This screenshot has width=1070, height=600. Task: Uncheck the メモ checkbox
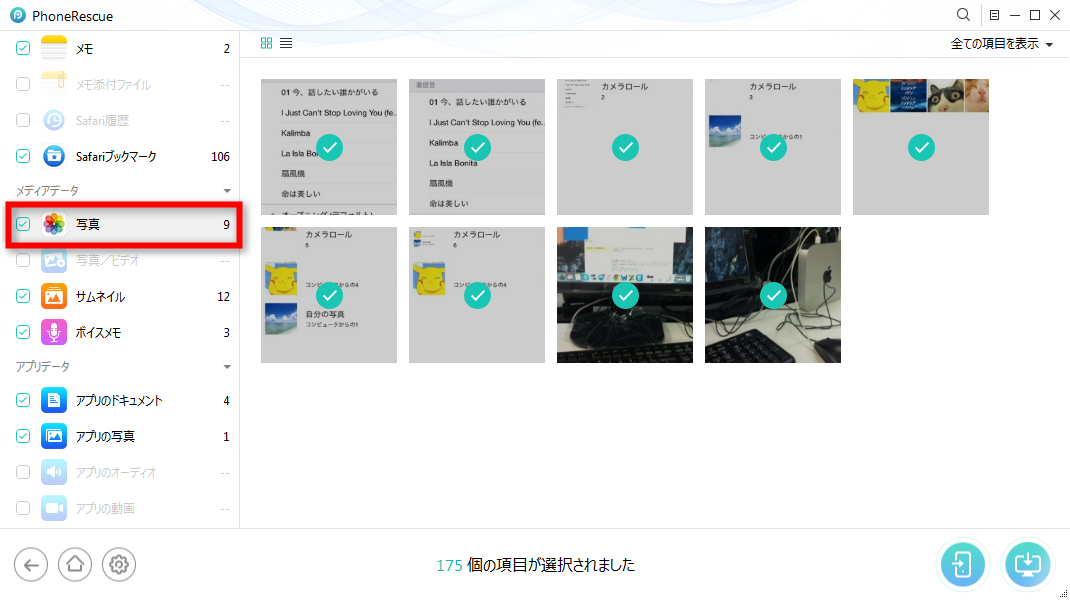pyautogui.click(x=23, y=48)
